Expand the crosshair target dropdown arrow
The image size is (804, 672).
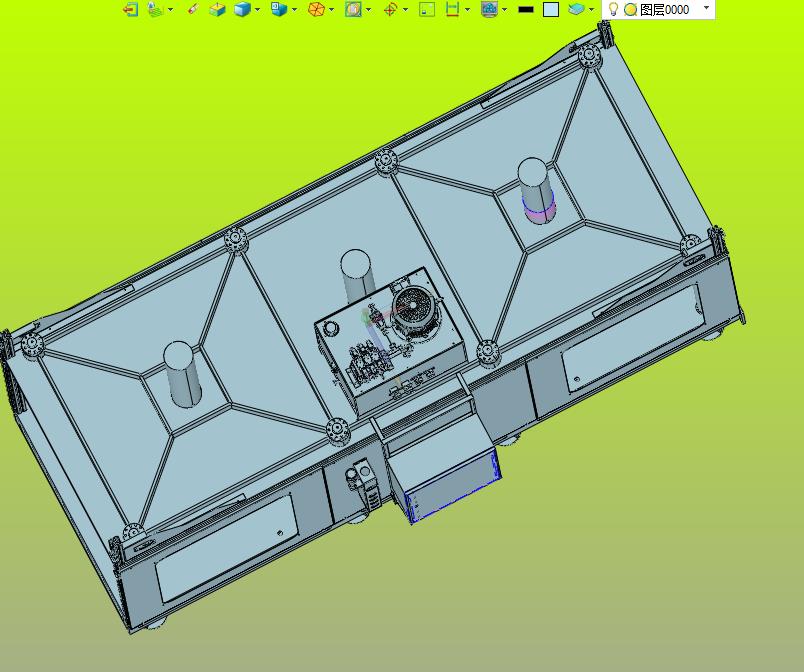pos(406,9)
